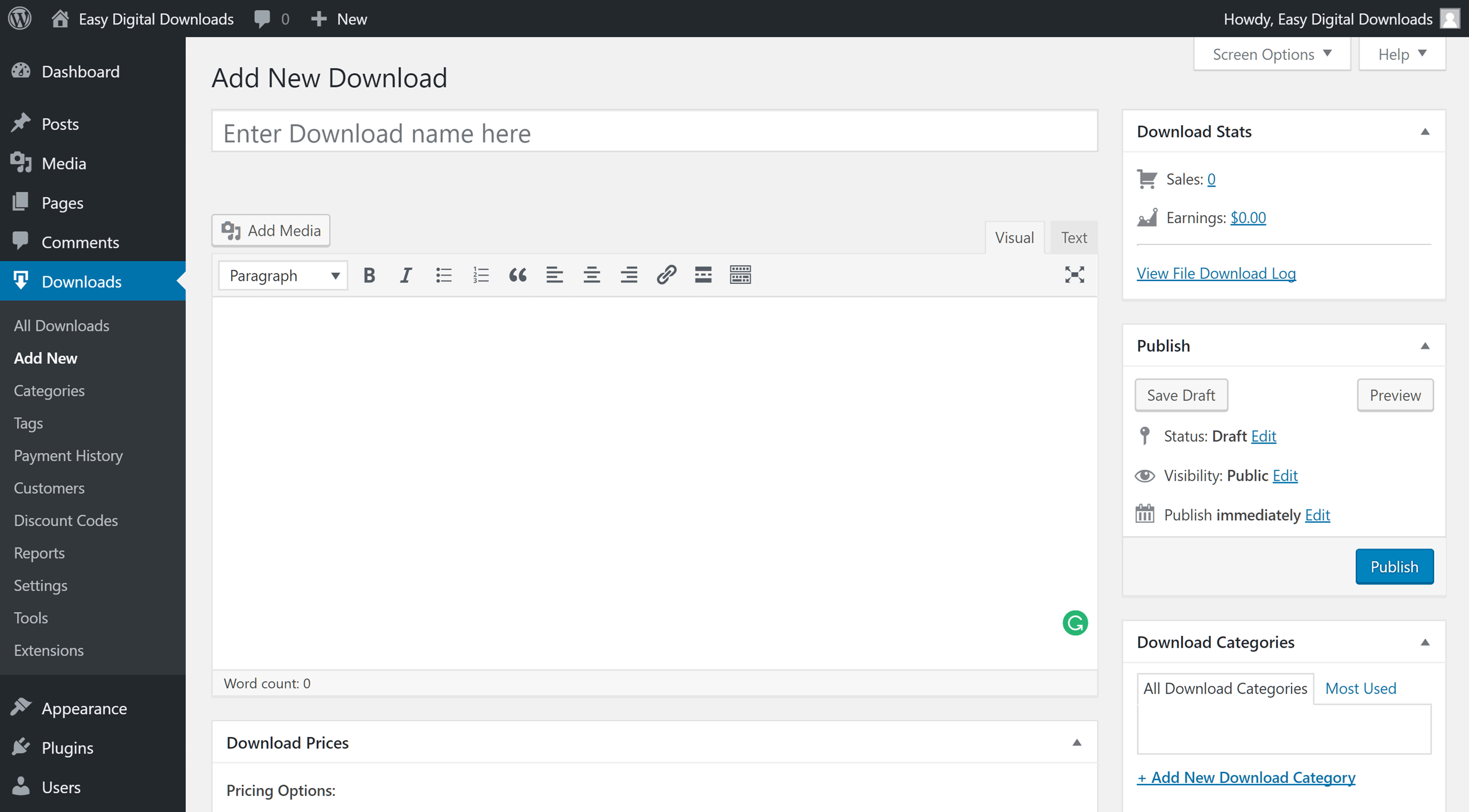
Task: Click the numbered list icon
Action: [480, 275]
